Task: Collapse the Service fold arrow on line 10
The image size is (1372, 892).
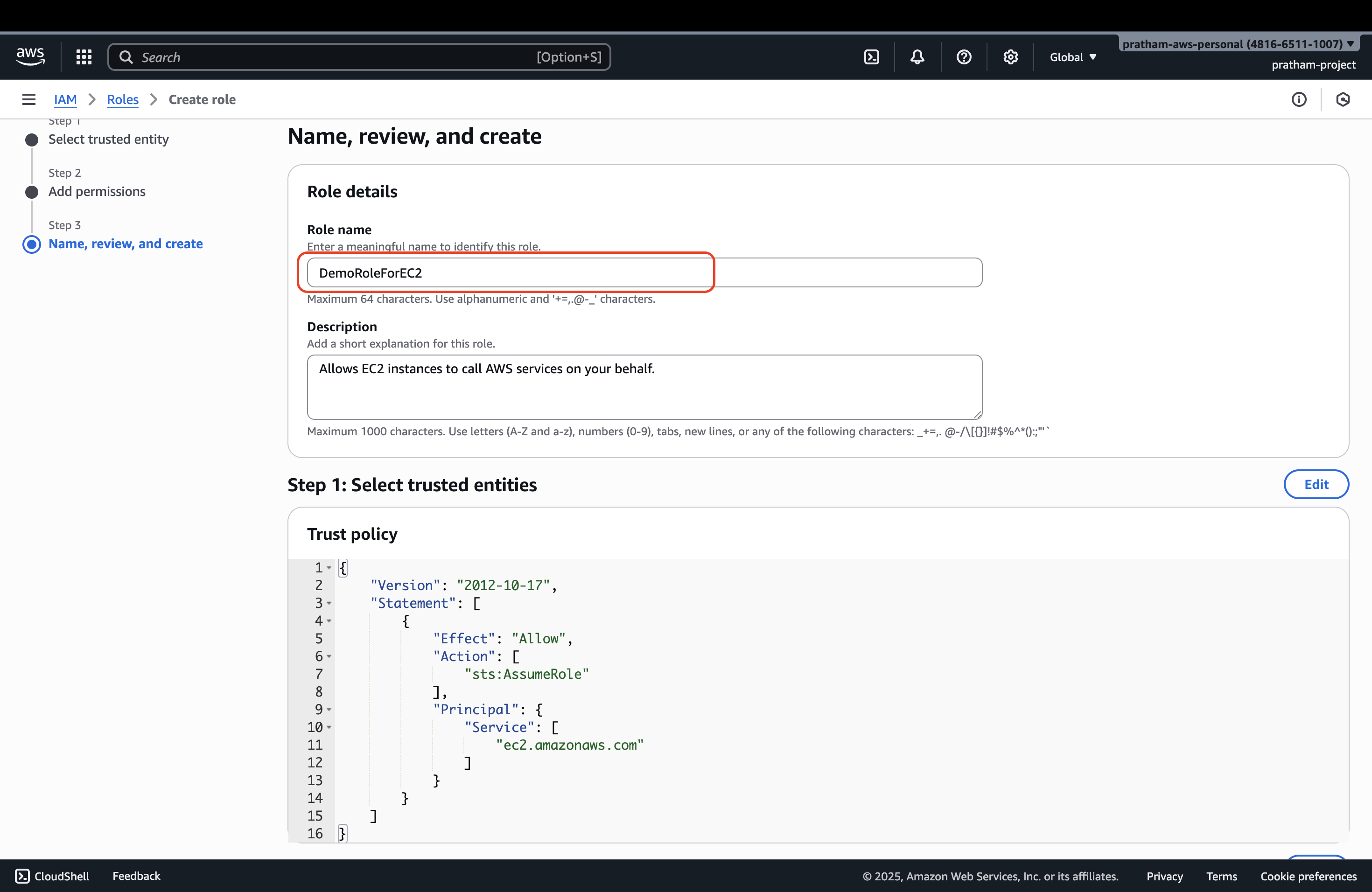Action: click(329, 727)
